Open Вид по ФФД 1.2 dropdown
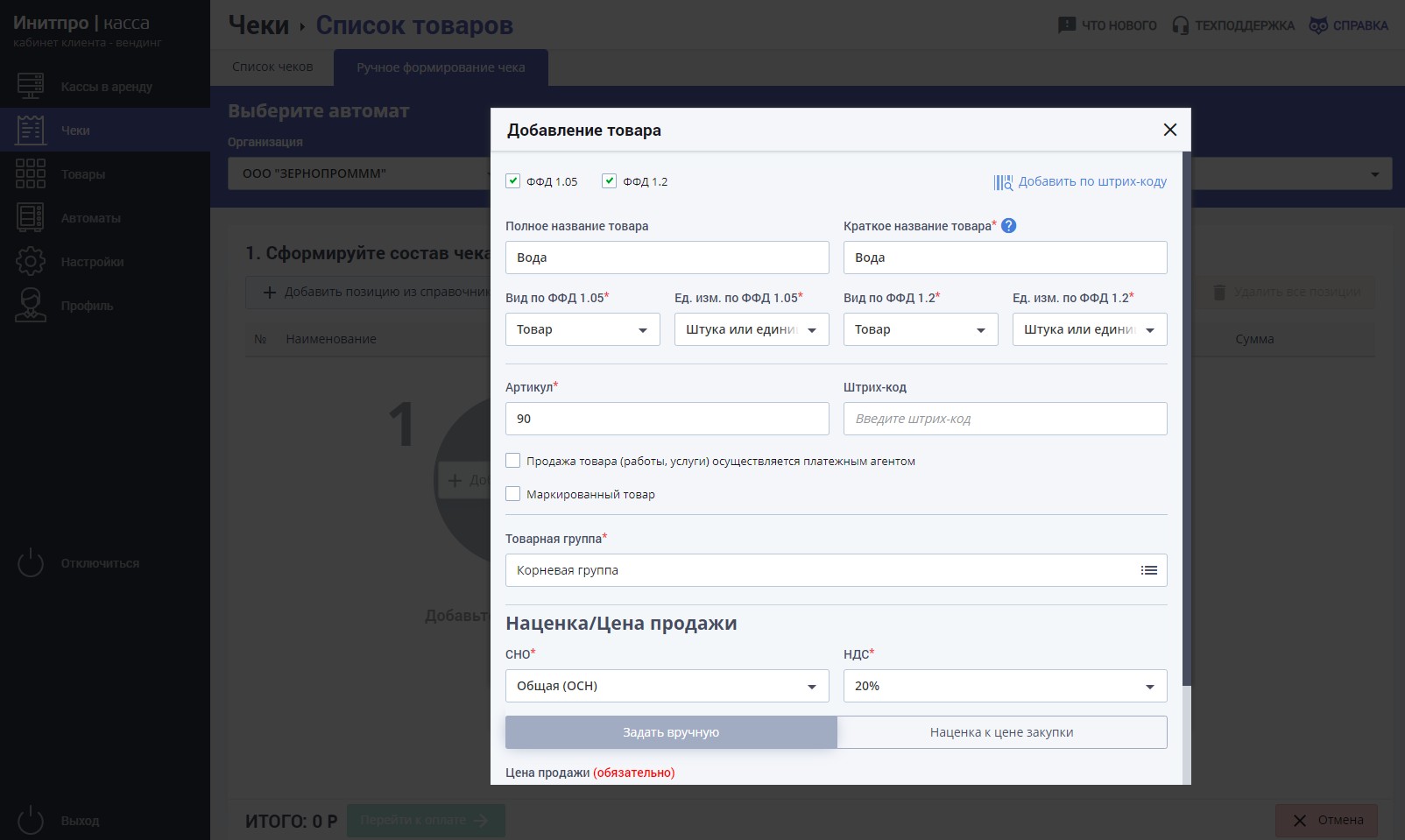 pos(921,329)
